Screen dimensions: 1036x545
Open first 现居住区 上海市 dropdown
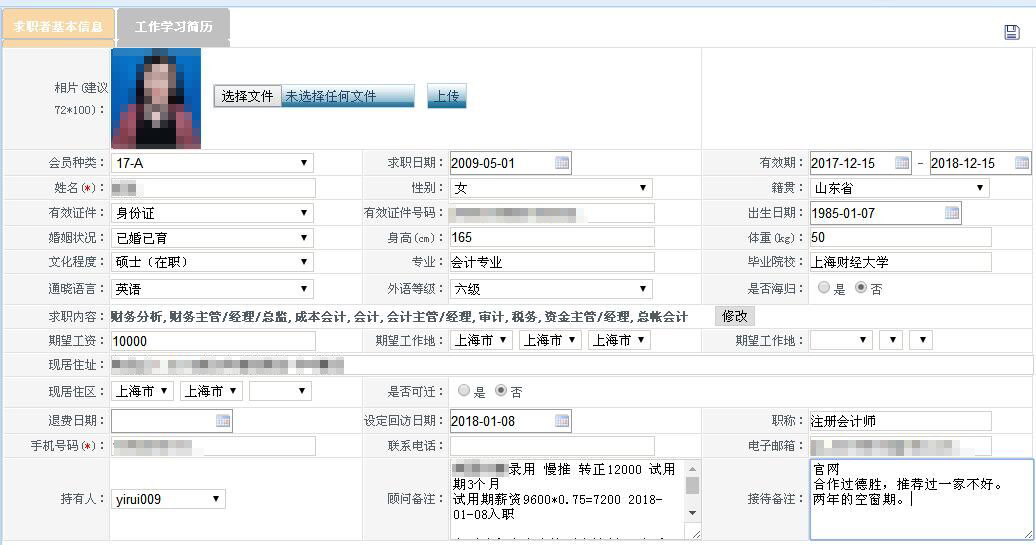click(x=142, y=391)
